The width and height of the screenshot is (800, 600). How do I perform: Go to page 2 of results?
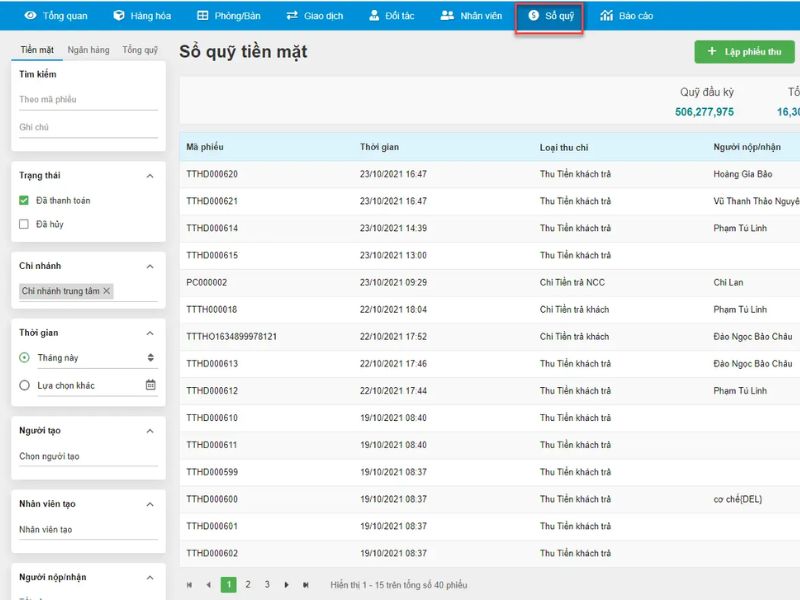(x=248, y=585)
